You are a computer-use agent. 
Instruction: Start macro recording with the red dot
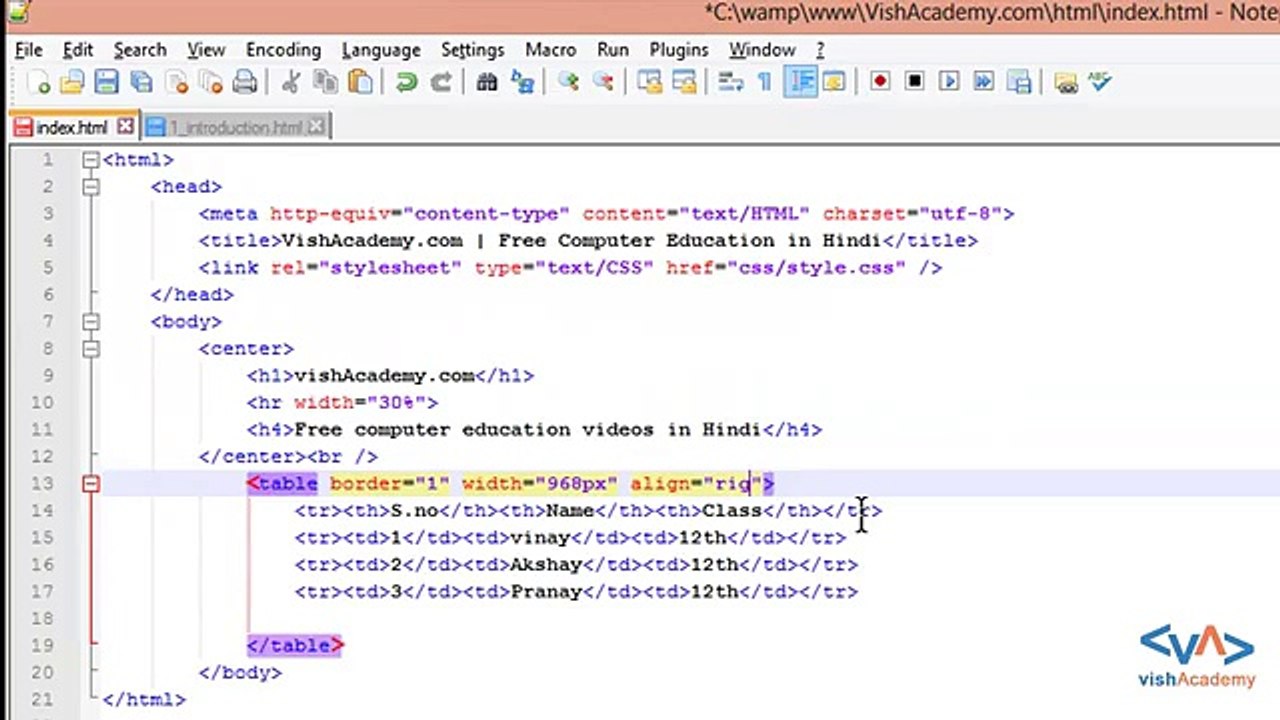880,82
